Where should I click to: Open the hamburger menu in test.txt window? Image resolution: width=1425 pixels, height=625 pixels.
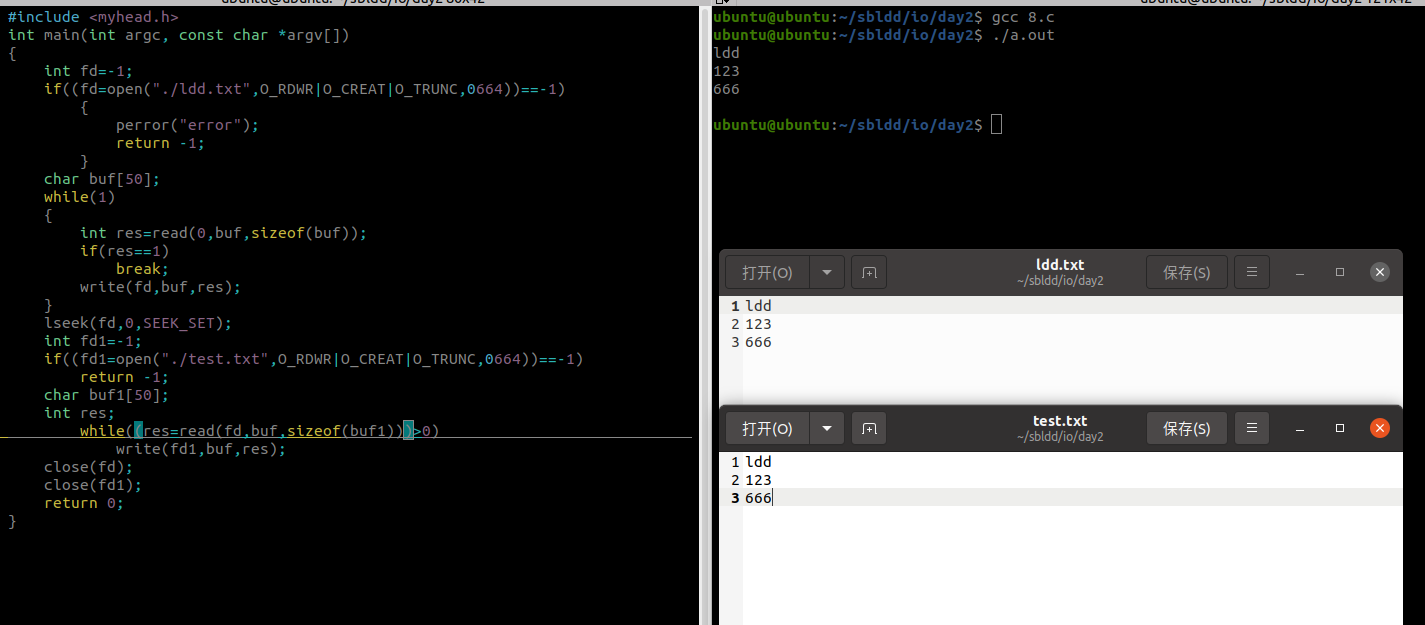1252,429
